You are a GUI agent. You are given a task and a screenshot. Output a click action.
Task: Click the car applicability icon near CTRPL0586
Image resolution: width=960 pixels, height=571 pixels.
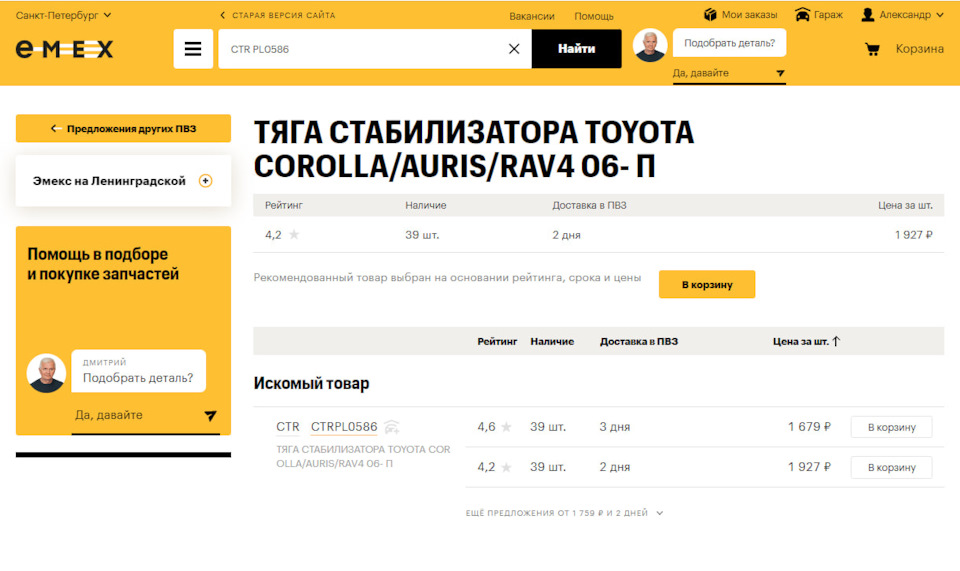click(392, 427)
